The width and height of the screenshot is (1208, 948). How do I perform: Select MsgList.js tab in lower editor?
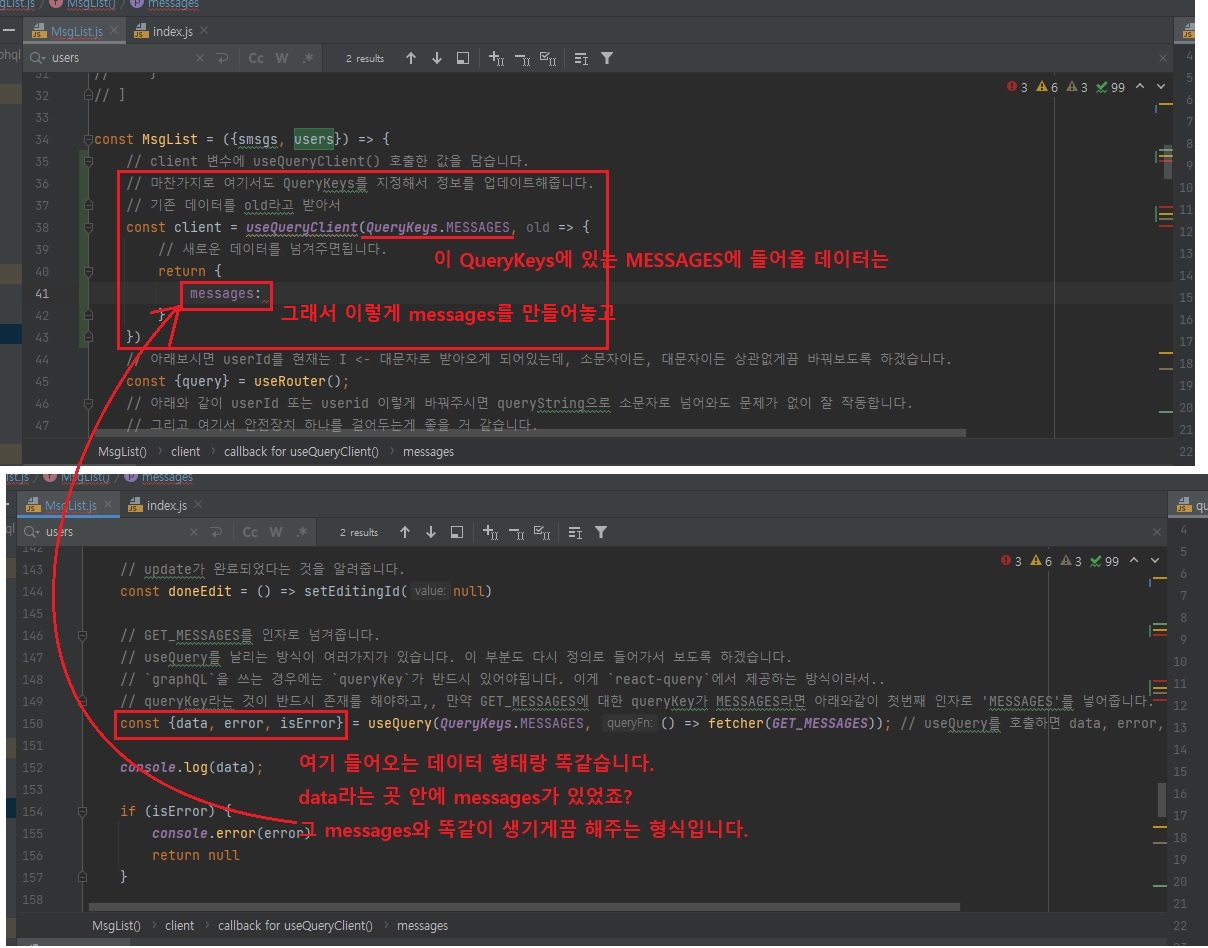coord(68,506)
